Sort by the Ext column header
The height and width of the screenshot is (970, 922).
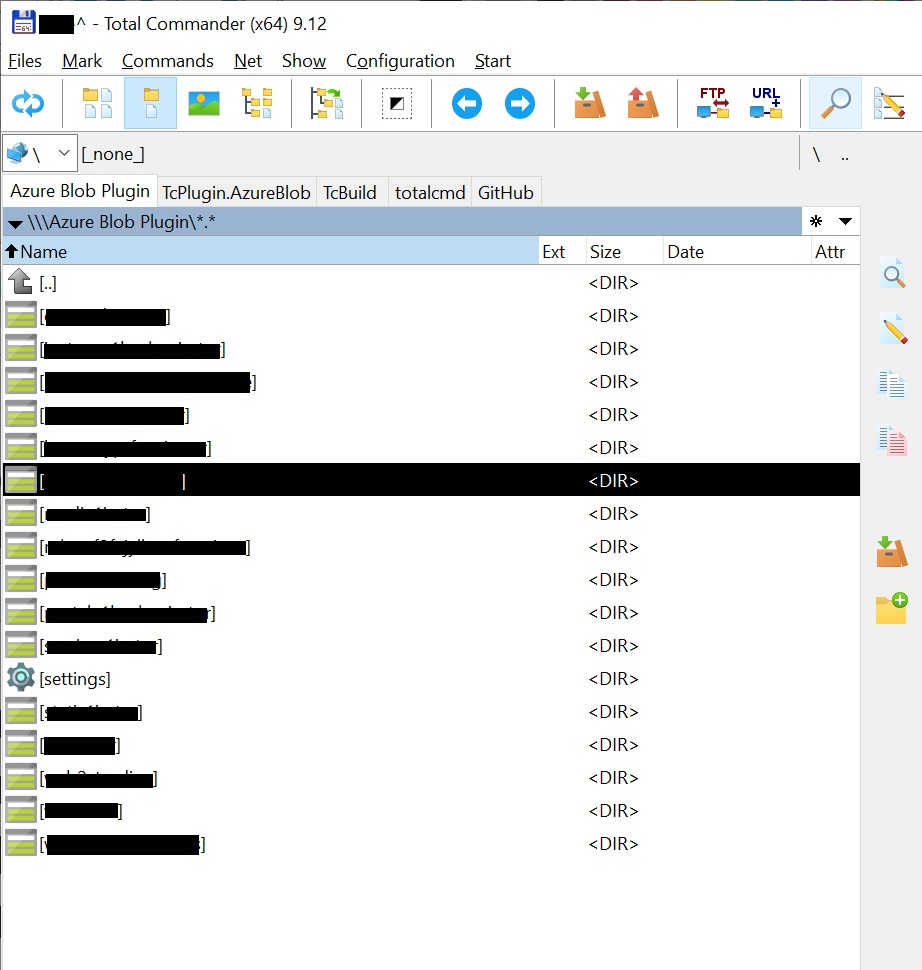[562, 252]
